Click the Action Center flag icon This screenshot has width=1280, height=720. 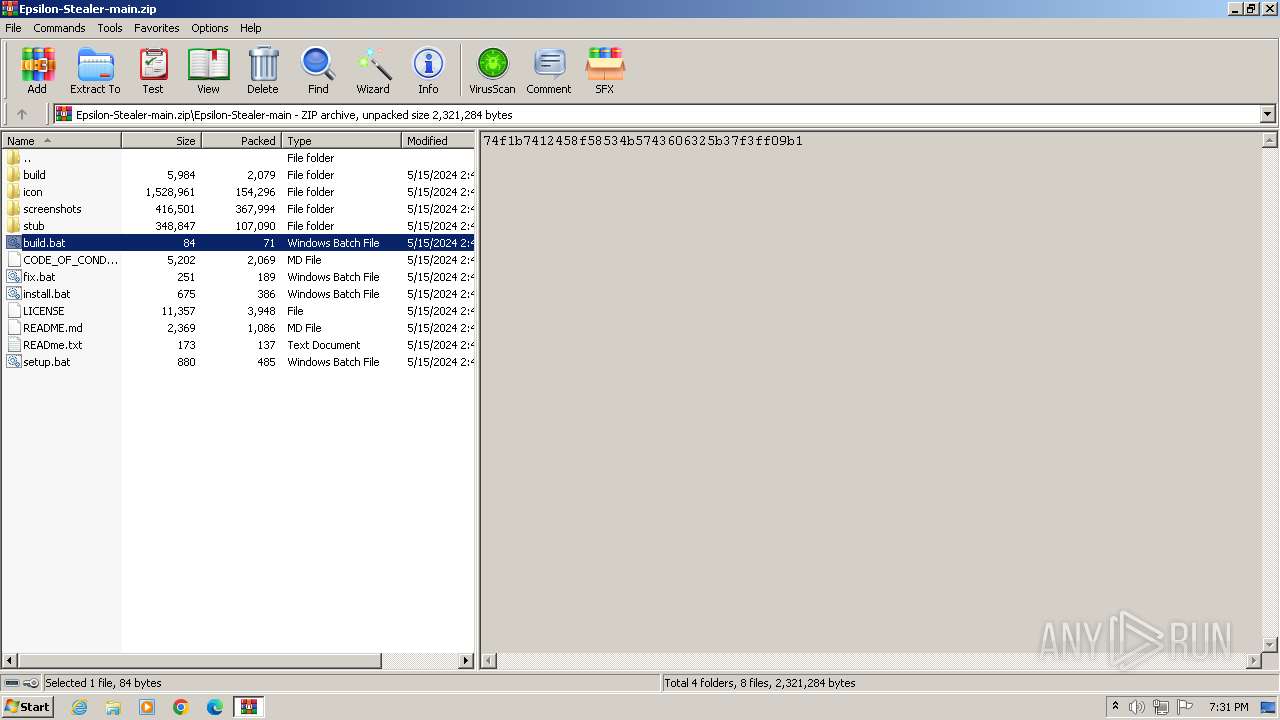(x=1185, y=707)
